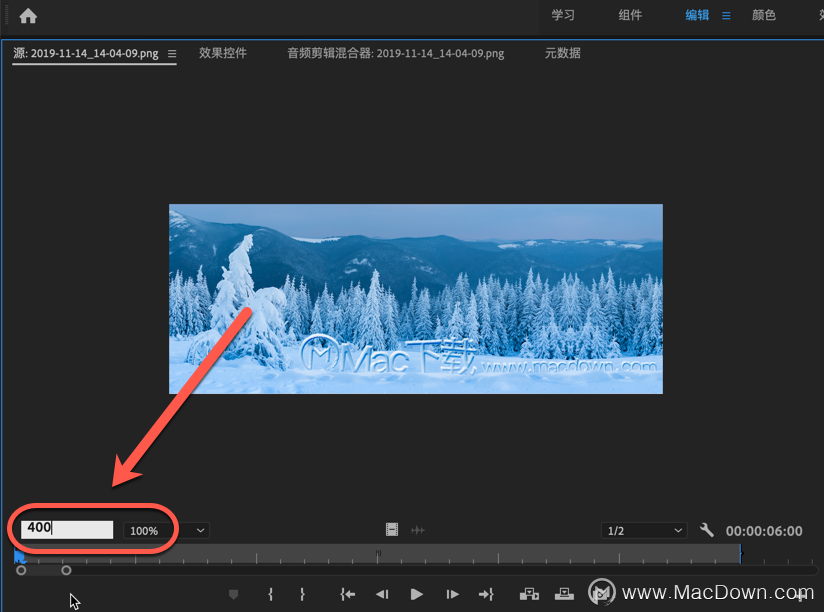Click the Insert edit icon
The width and height of the screenshot is (824, 612).
click(529, 594)
